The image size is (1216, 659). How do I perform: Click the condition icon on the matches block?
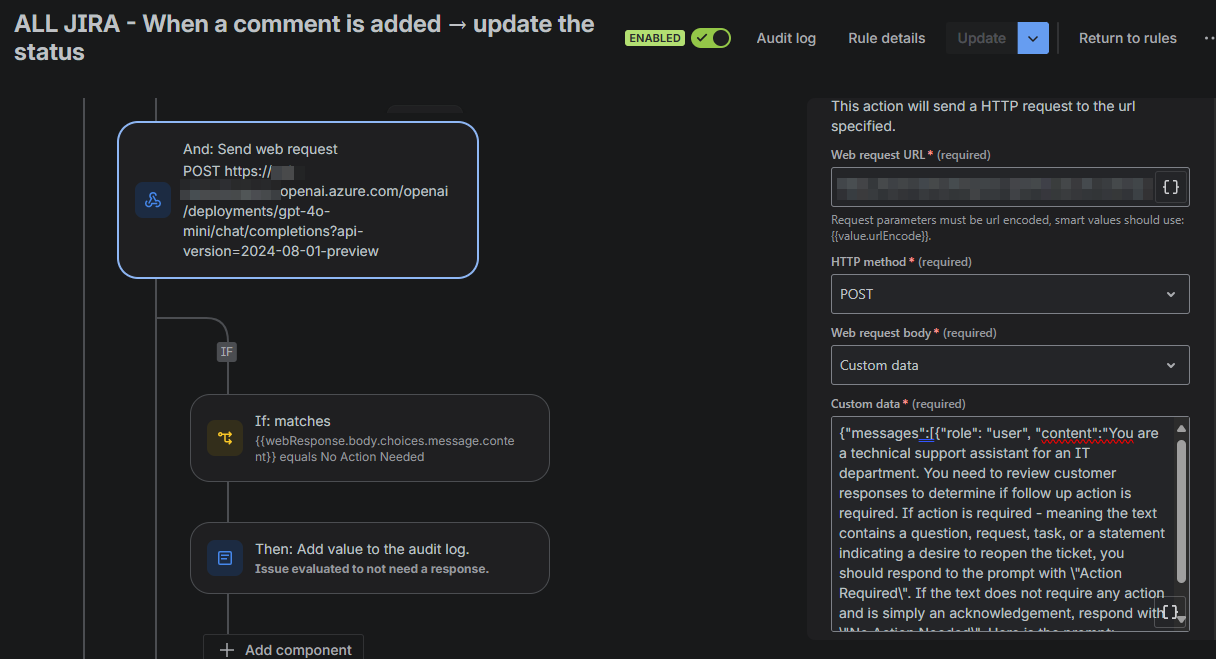225,437
